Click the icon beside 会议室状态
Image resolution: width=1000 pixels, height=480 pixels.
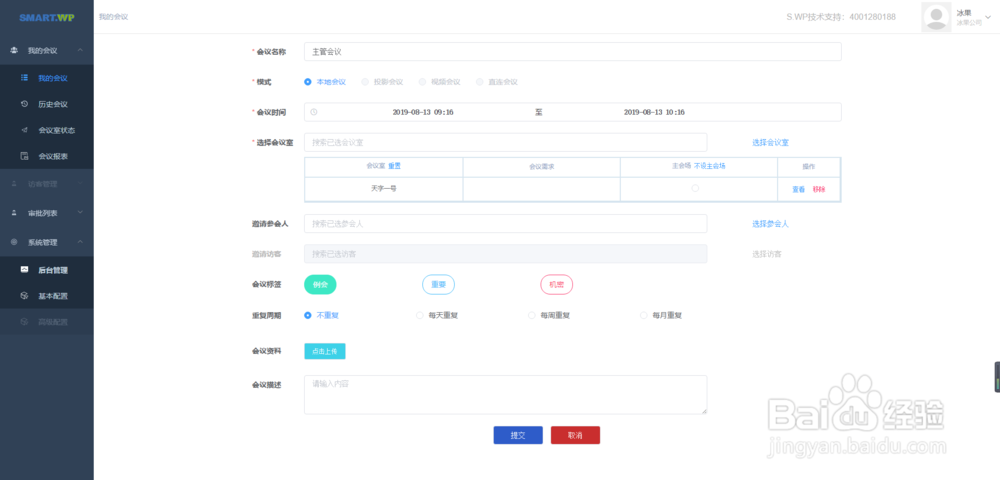click(24, 130)
